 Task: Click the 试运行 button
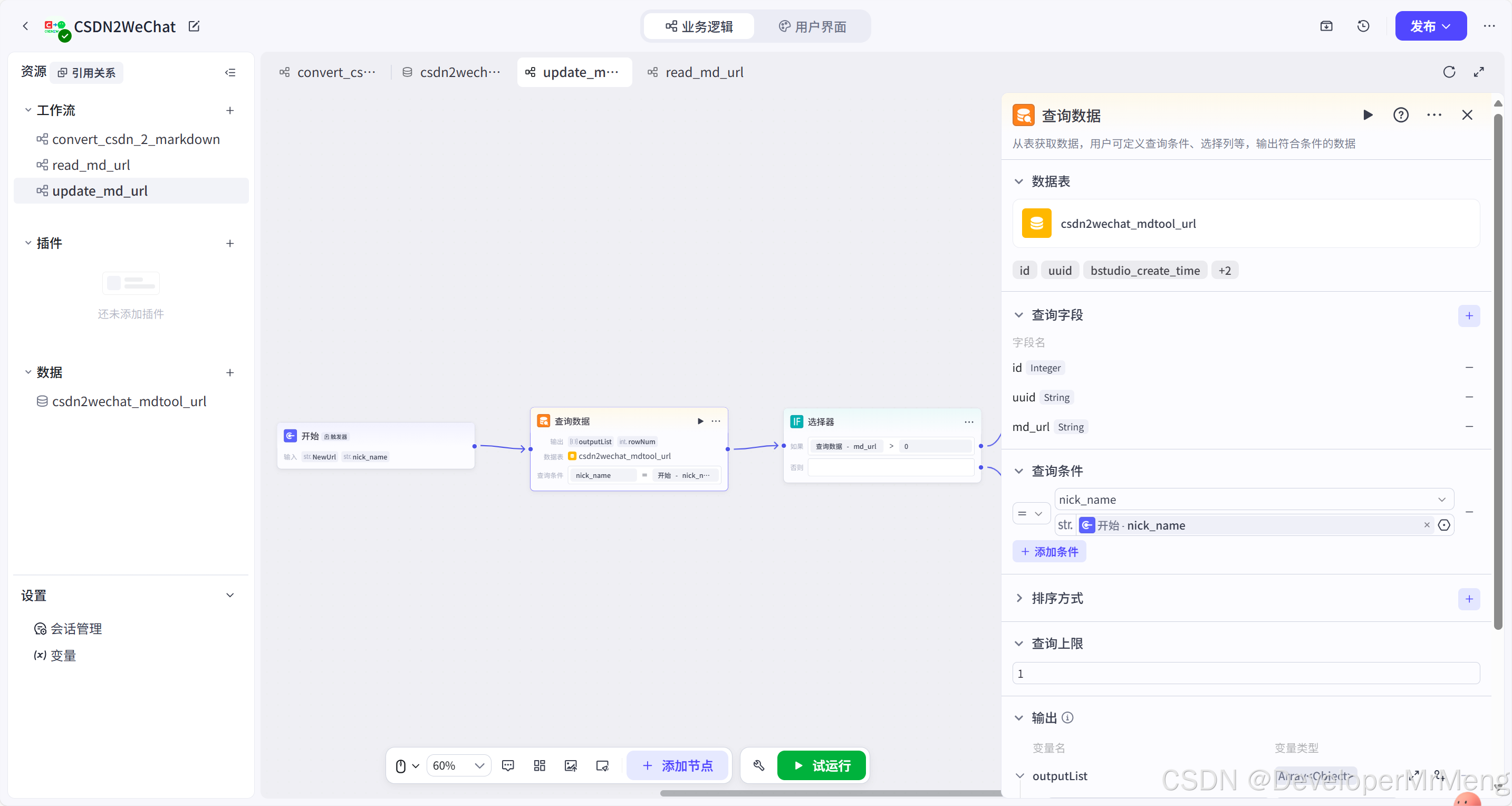point(821,765)
